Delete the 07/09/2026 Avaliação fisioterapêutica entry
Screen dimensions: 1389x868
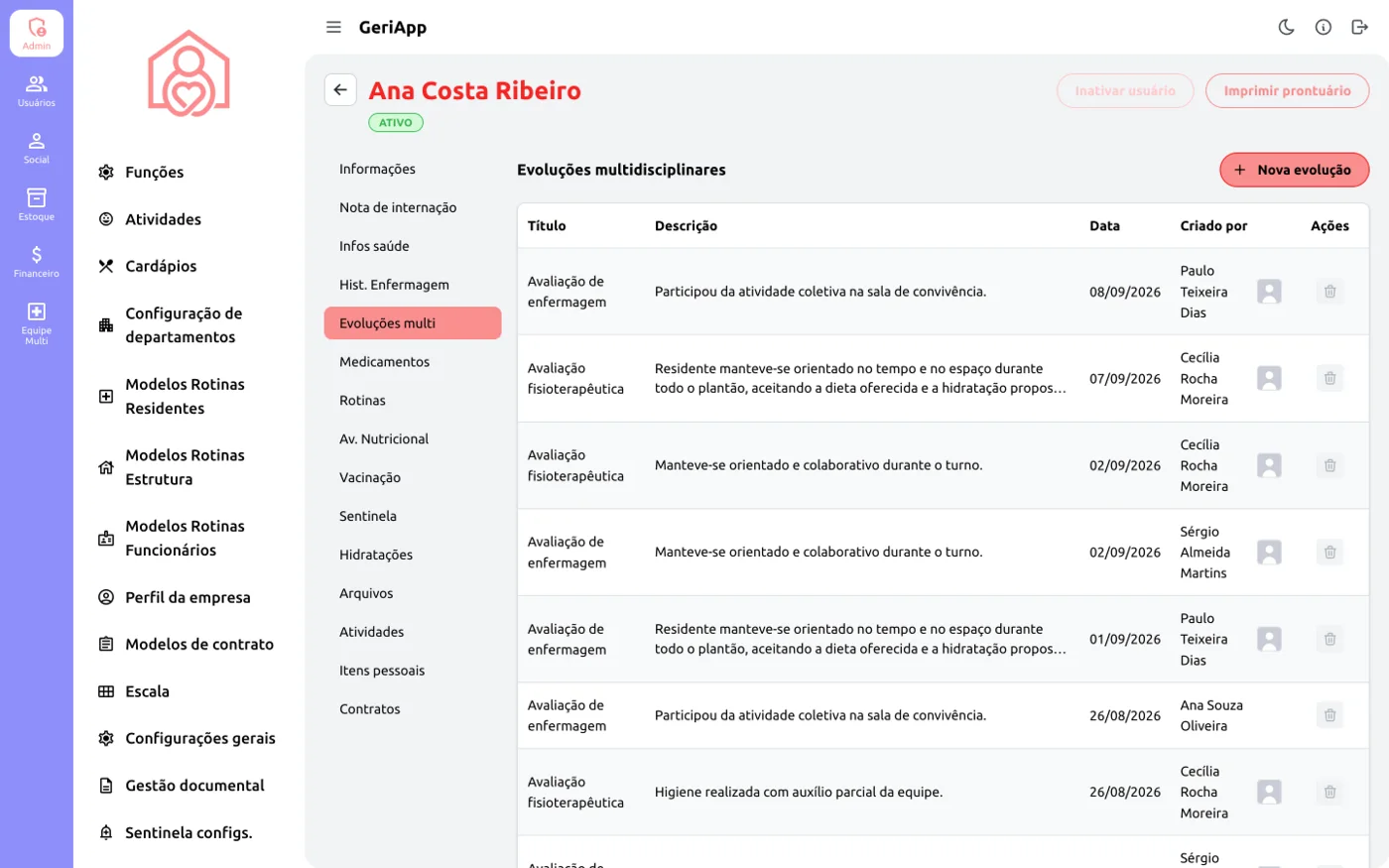click(1329, 378)
